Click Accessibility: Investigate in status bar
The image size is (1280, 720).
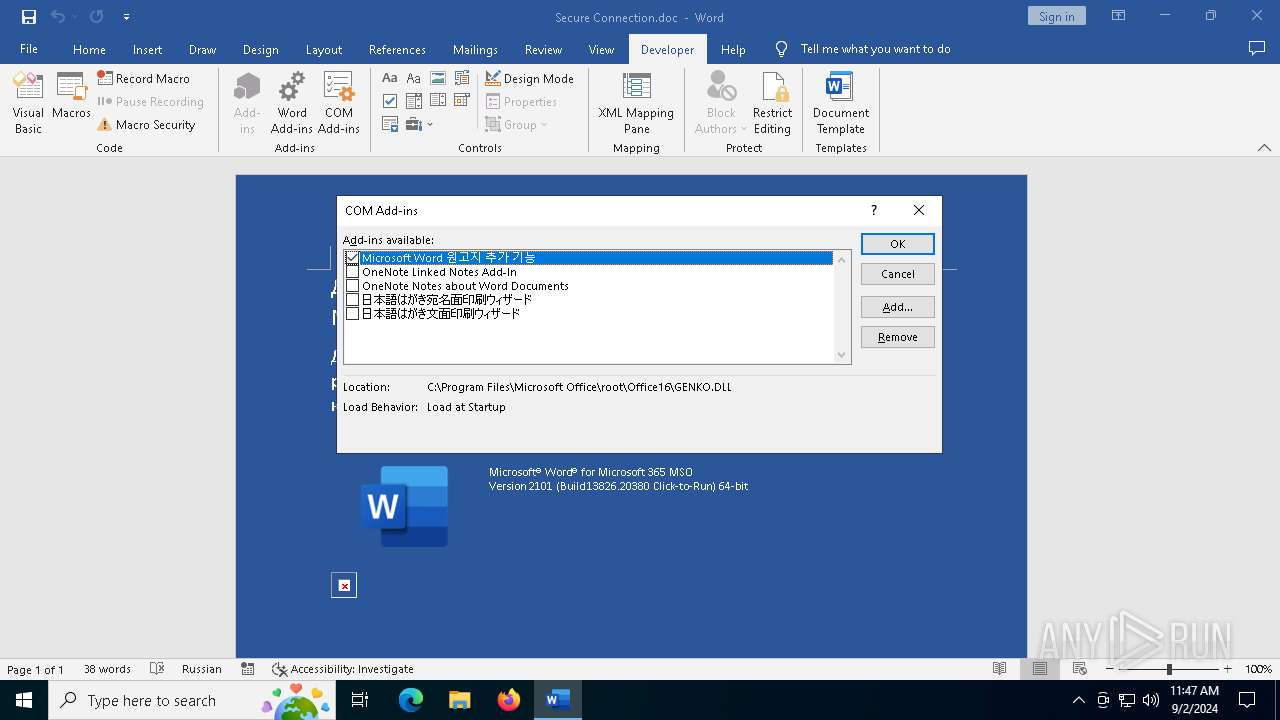click(343, 669)
